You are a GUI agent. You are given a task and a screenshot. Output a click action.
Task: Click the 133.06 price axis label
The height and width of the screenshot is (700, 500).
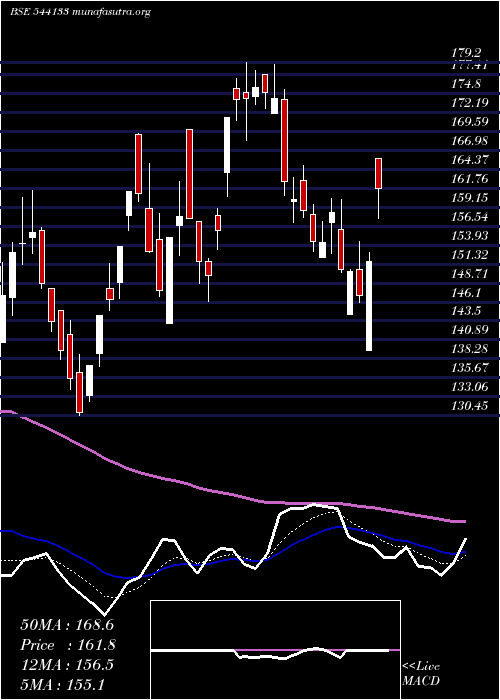coord(471,387)
